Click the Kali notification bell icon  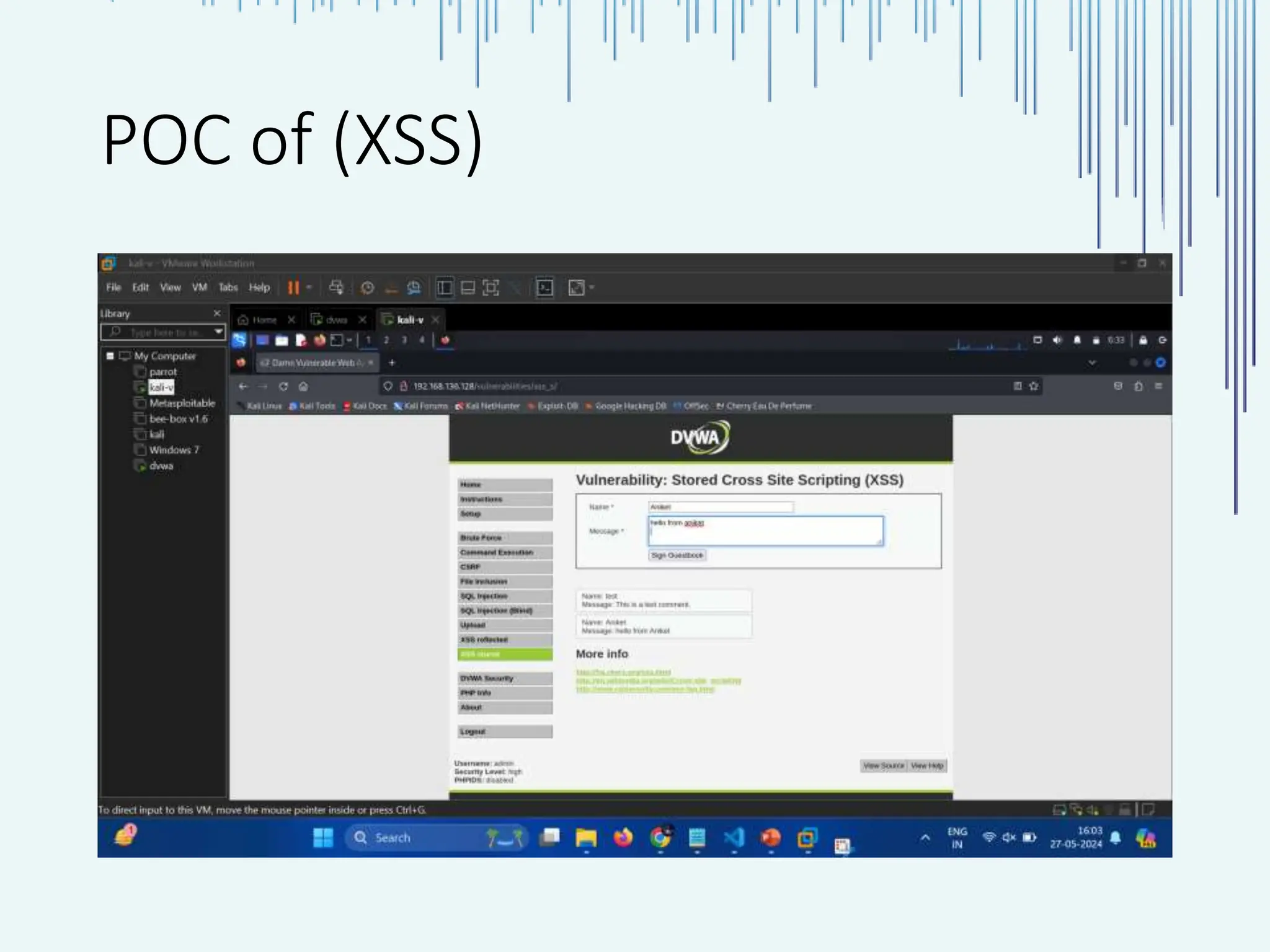1077,340
